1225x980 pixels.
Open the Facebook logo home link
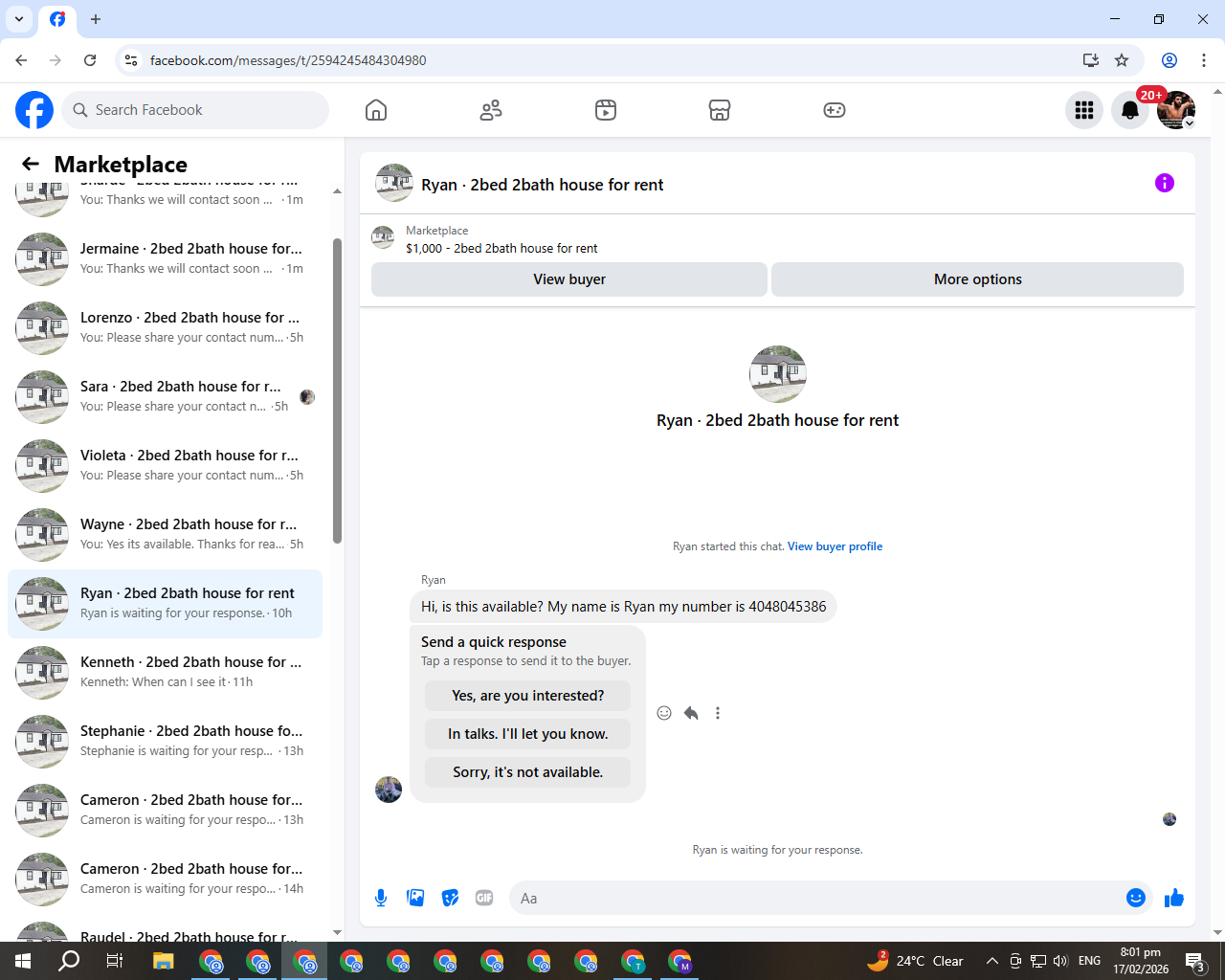[x=34, y=110]
